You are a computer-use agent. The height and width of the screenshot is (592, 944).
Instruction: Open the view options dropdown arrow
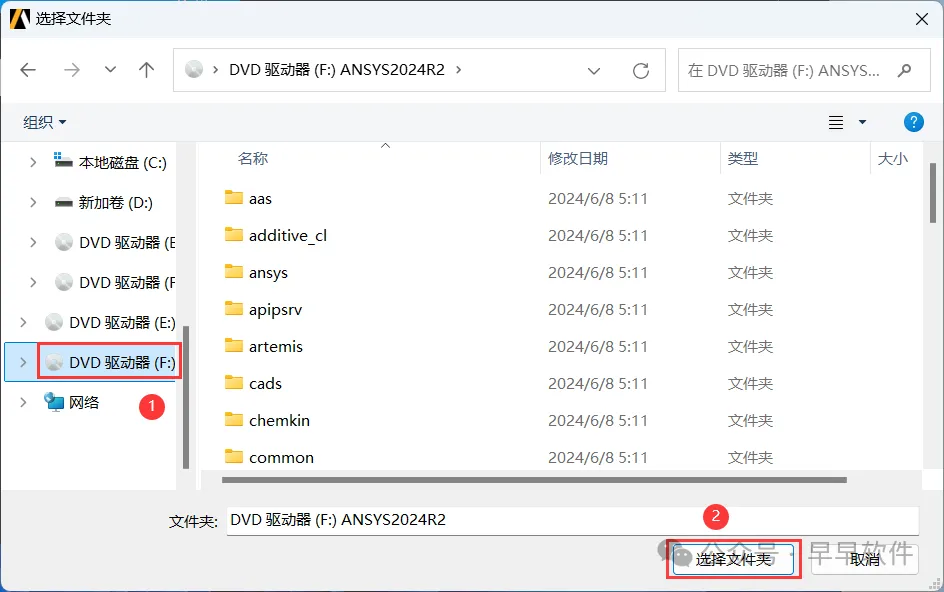pos(862,122)
